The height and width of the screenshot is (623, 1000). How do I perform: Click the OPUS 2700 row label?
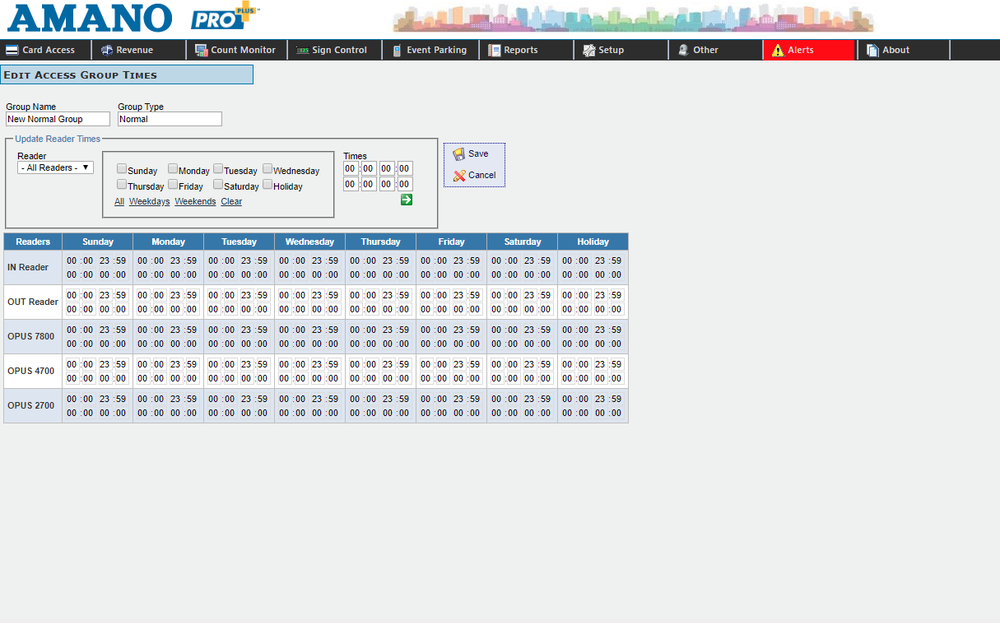[31, 405]
